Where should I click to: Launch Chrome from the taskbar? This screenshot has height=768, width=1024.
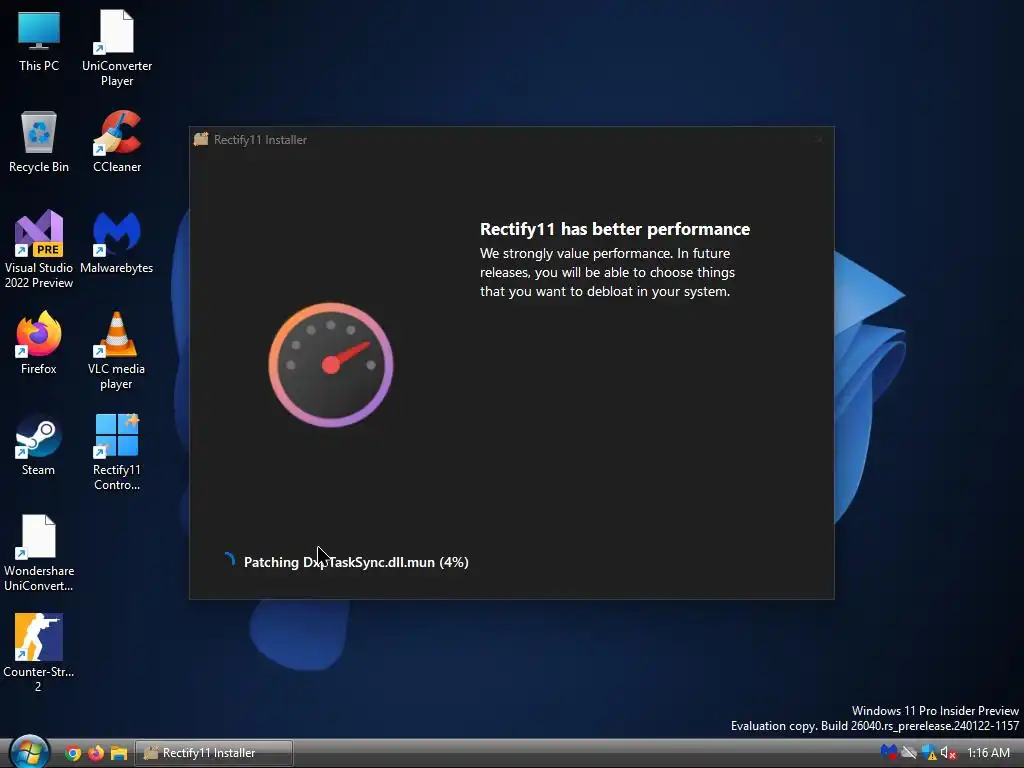73,753
